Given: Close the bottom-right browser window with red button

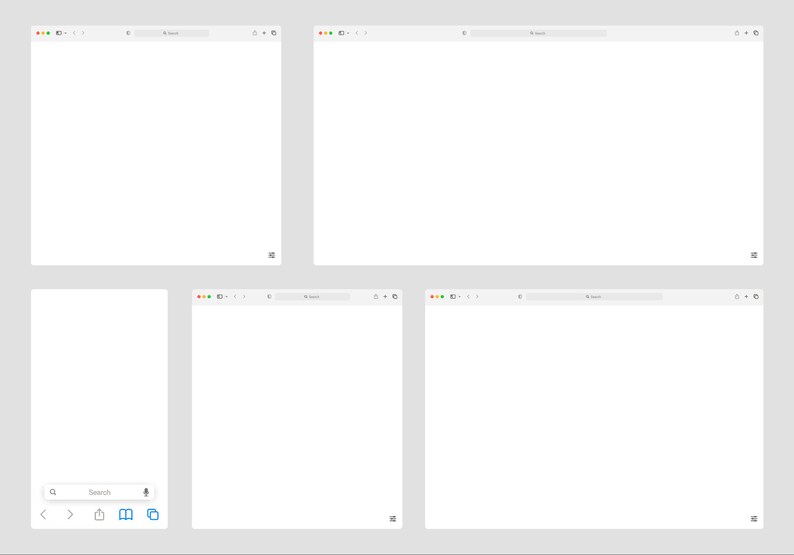Looking at the screenshot, I should [432, 297].
